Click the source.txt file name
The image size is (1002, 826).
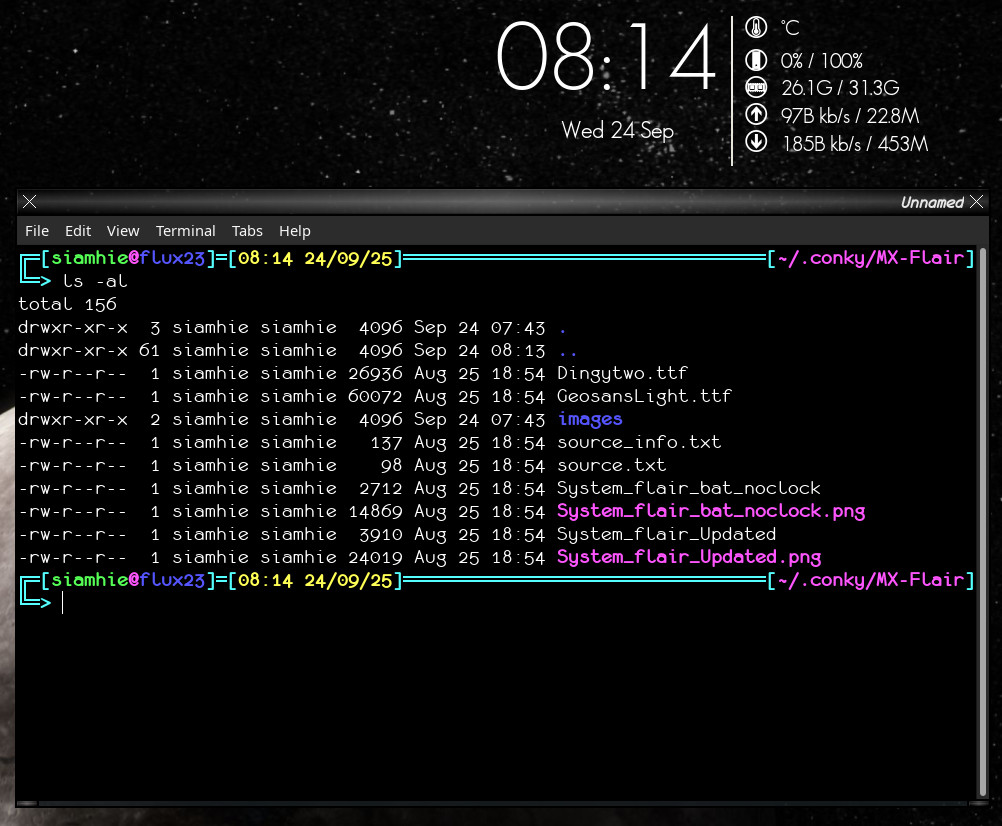pos(611,465)
